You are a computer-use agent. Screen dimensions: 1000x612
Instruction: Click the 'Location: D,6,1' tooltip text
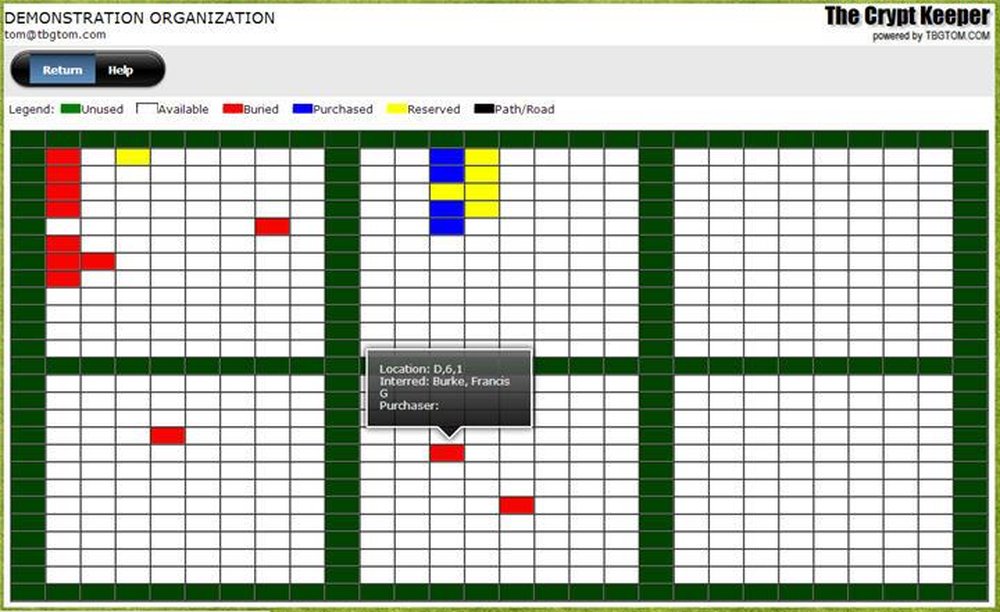[421, 368]
